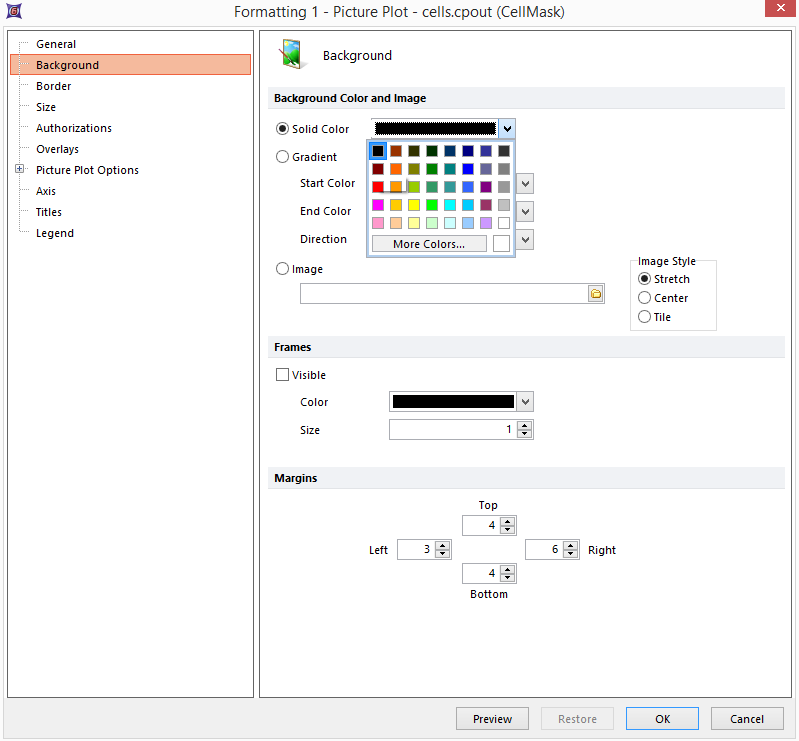Pick the black color swatch
Image resolution: width=799 pixels, height=741 pixels.
(x=378, y=151)
